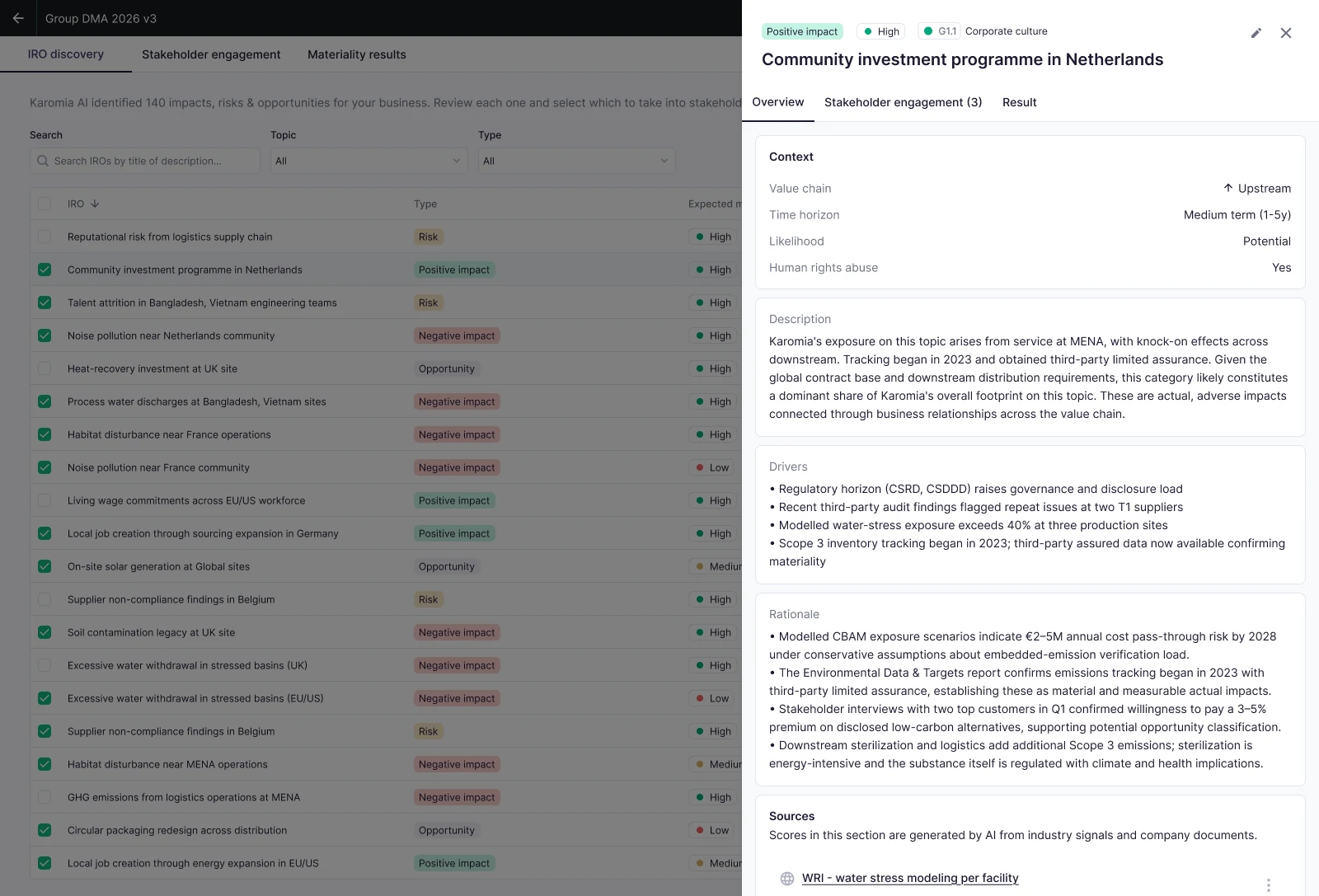Viewport: 1319px width, 896px height.
Task: Open Circular packaging redesign across distribution row
Action: point(177,830)
